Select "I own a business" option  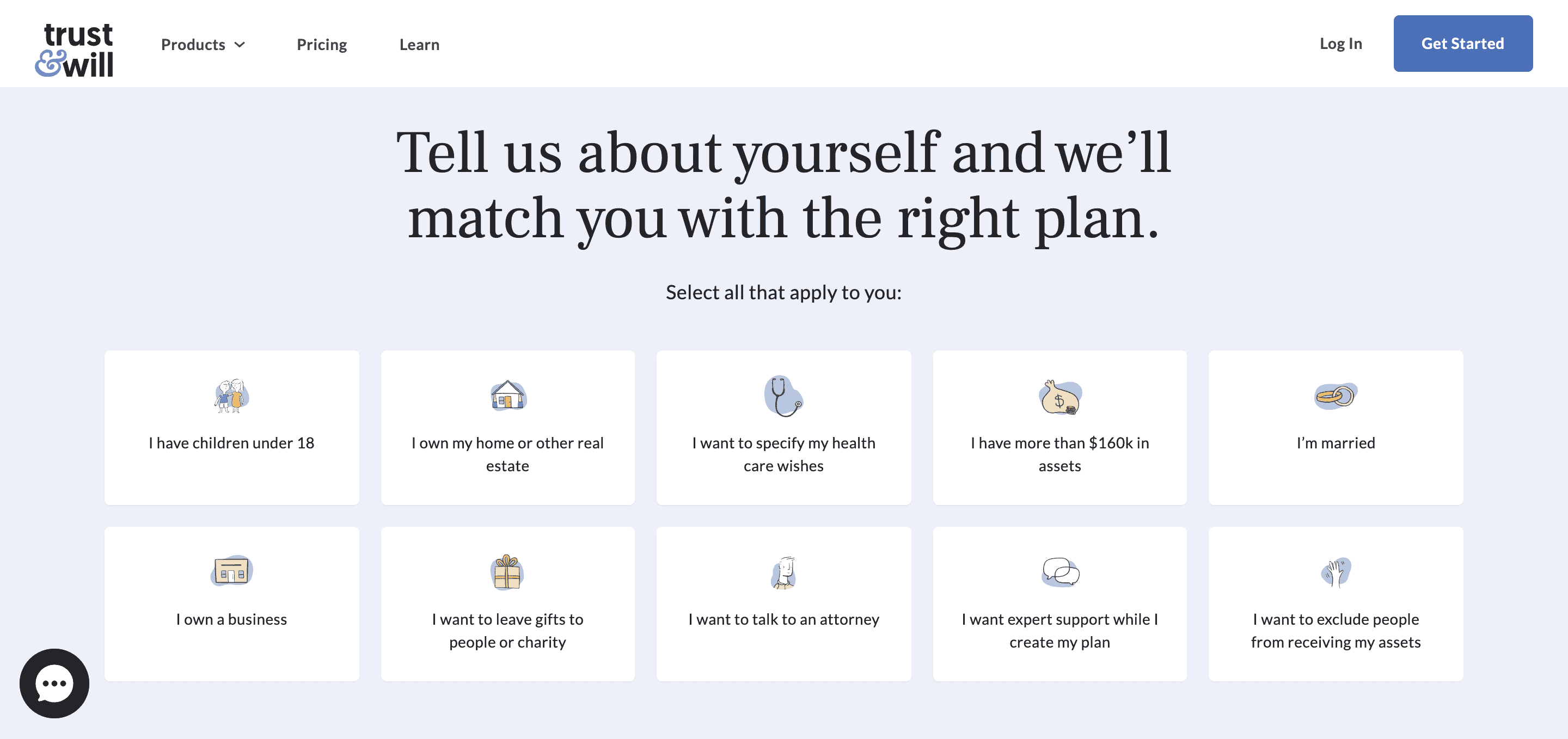point(231,619)
